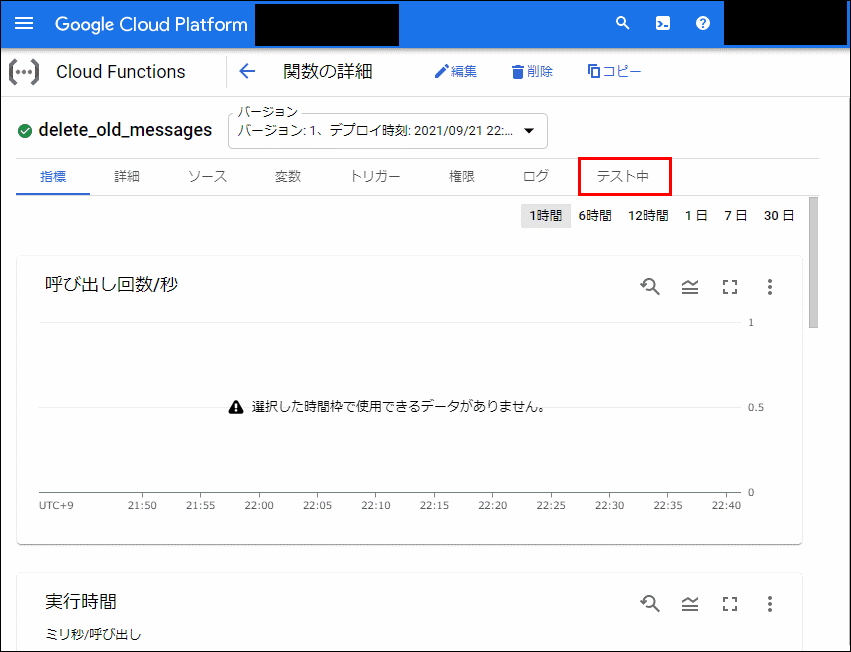
Task: Select the 1時間 time range
Action: coord(545,216)
